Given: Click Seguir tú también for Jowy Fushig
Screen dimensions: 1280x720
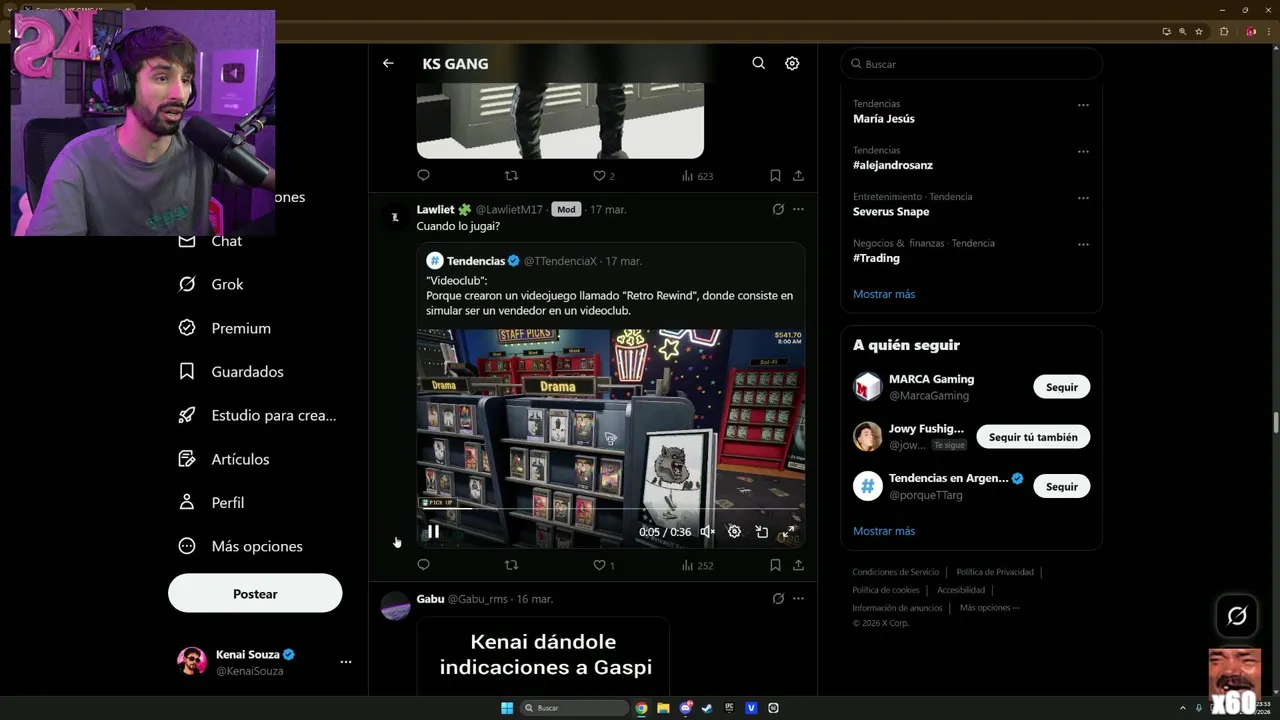Looking at the screenshot, I should 1033,437.
